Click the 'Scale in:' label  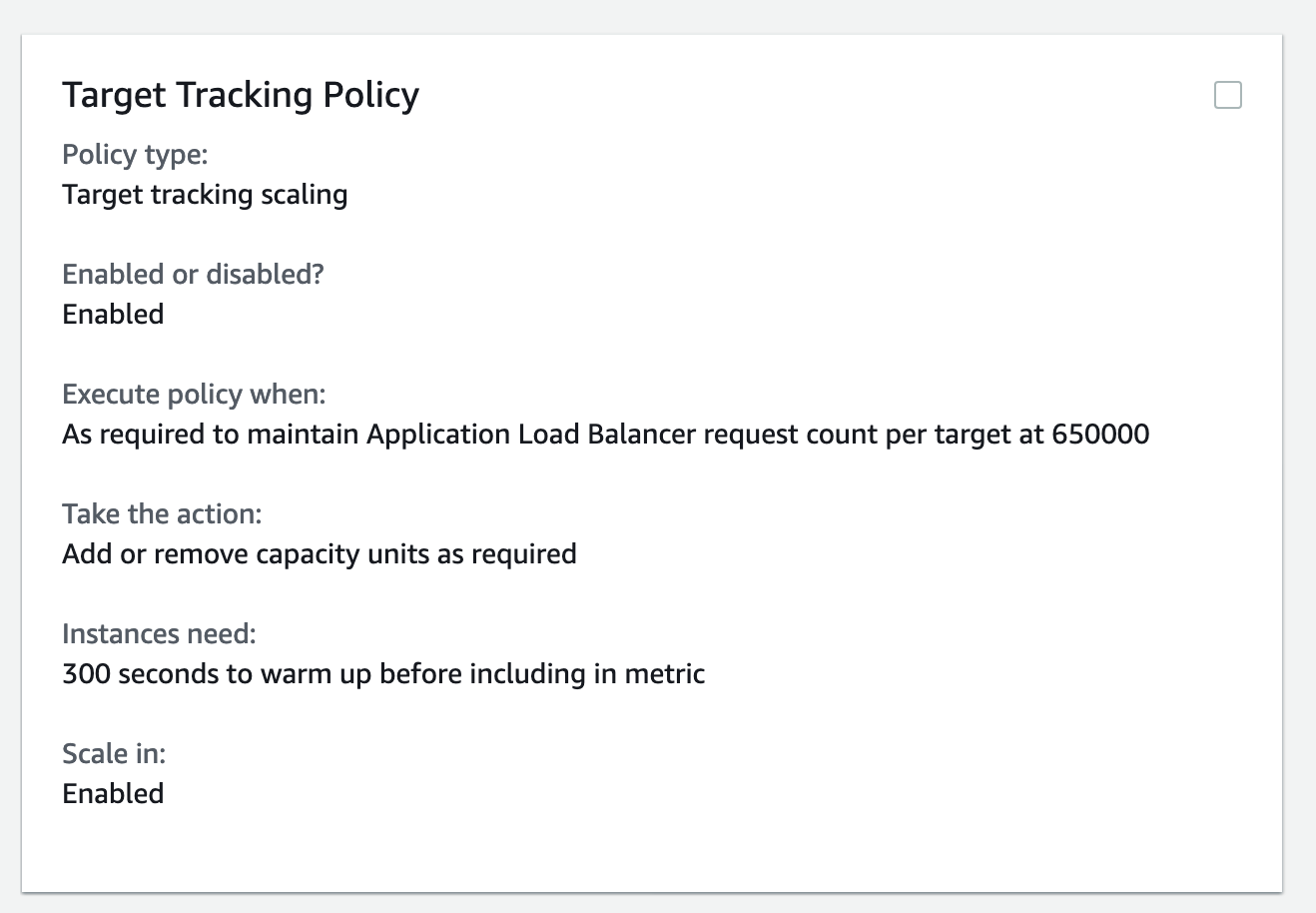click(114, 754)
